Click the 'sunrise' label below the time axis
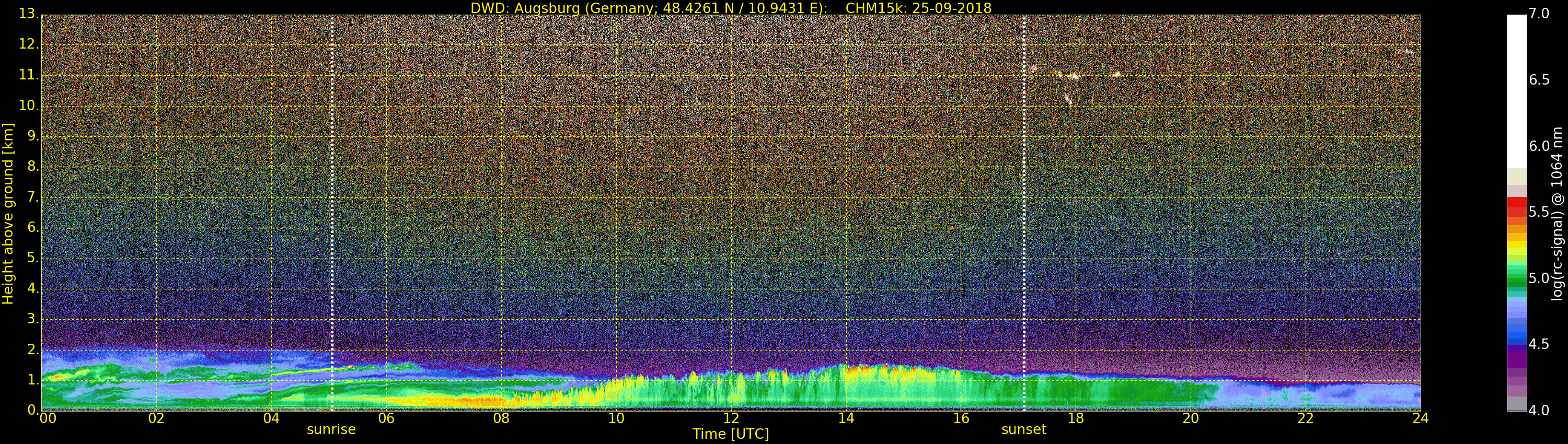 tap(331, 429)
